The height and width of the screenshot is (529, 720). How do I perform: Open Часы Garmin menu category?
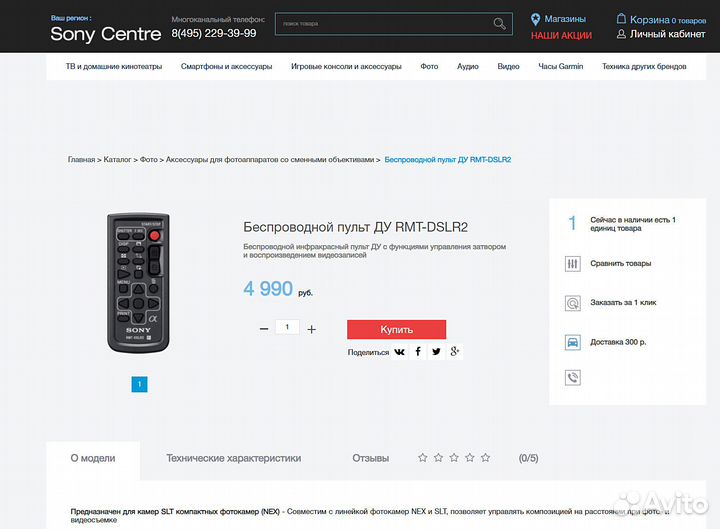(x=561, y=67)
